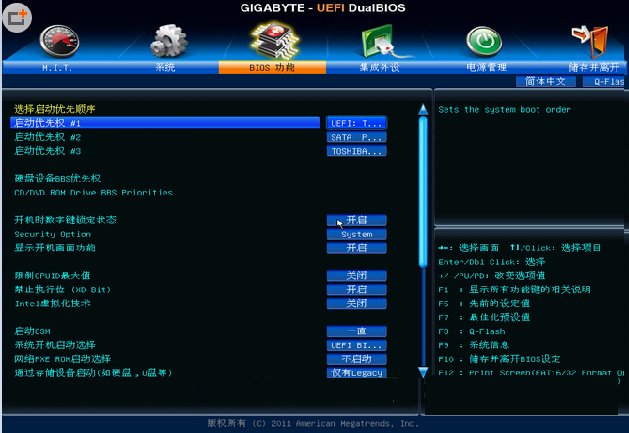Click the scroll up arrow
The image size is (629, 433).
(423, 109)
